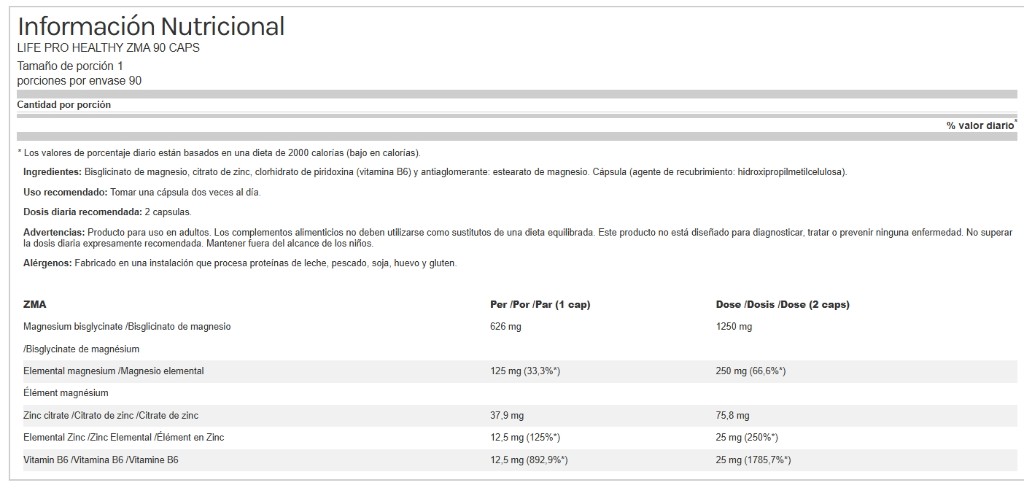This screenshot has height=488, width=1024.
Task: Click the '75,8 mg' value
Action: (733, 415)
